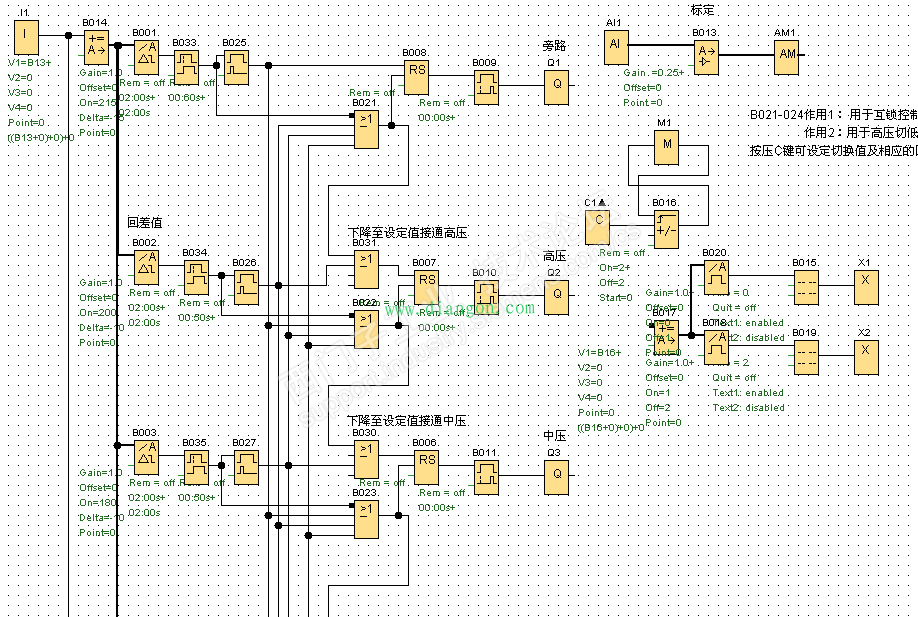Click the M1 flag block

667,146
